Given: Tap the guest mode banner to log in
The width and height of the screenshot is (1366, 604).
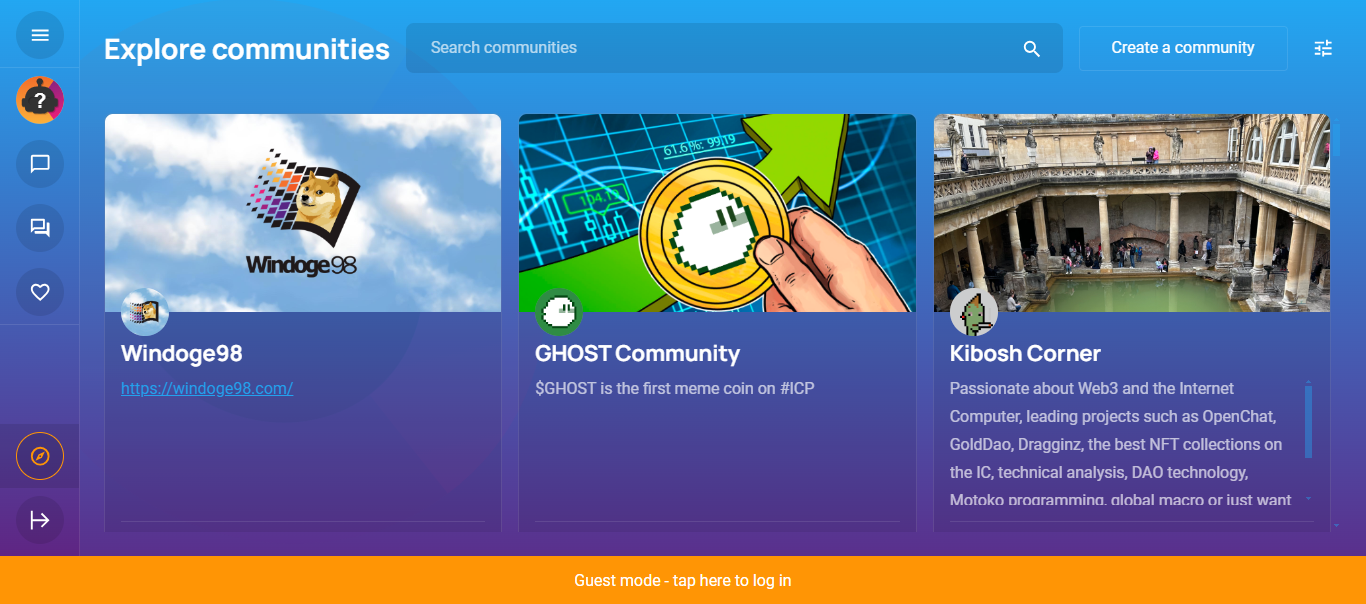Looking at the screenshot, I should (x=683, y=580).
